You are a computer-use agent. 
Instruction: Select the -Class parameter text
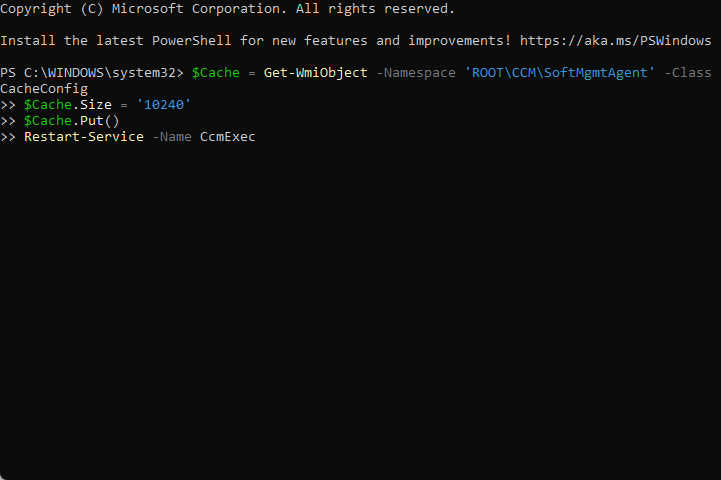688,73
